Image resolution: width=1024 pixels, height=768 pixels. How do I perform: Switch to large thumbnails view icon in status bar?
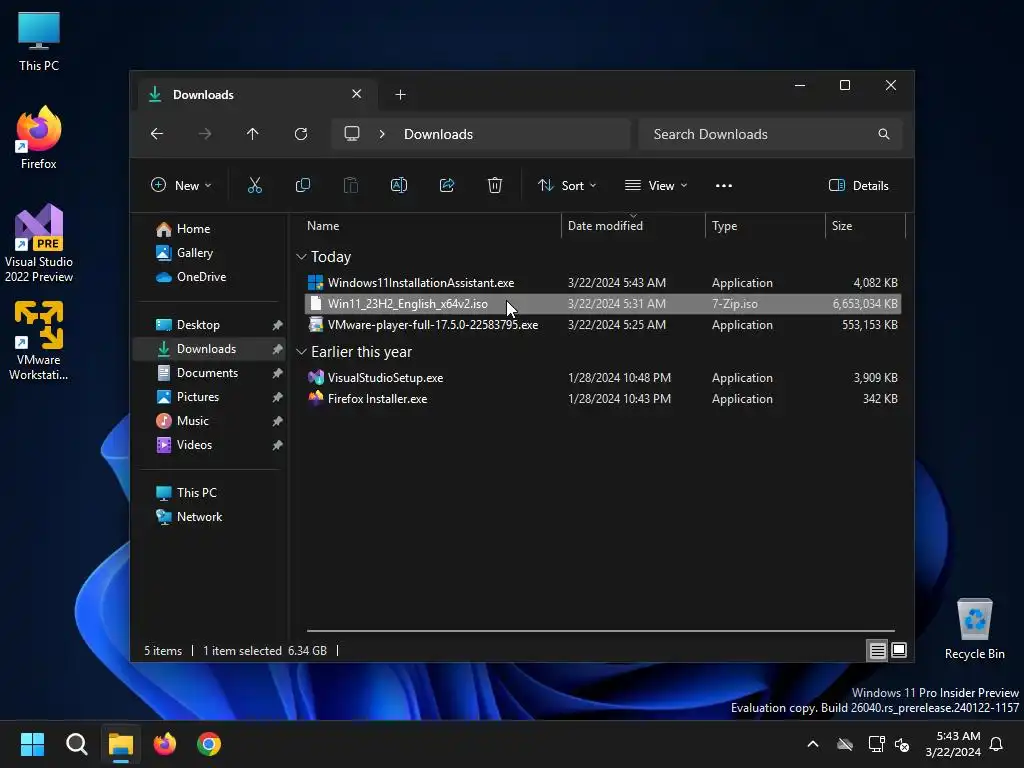[x=899, y=650]
